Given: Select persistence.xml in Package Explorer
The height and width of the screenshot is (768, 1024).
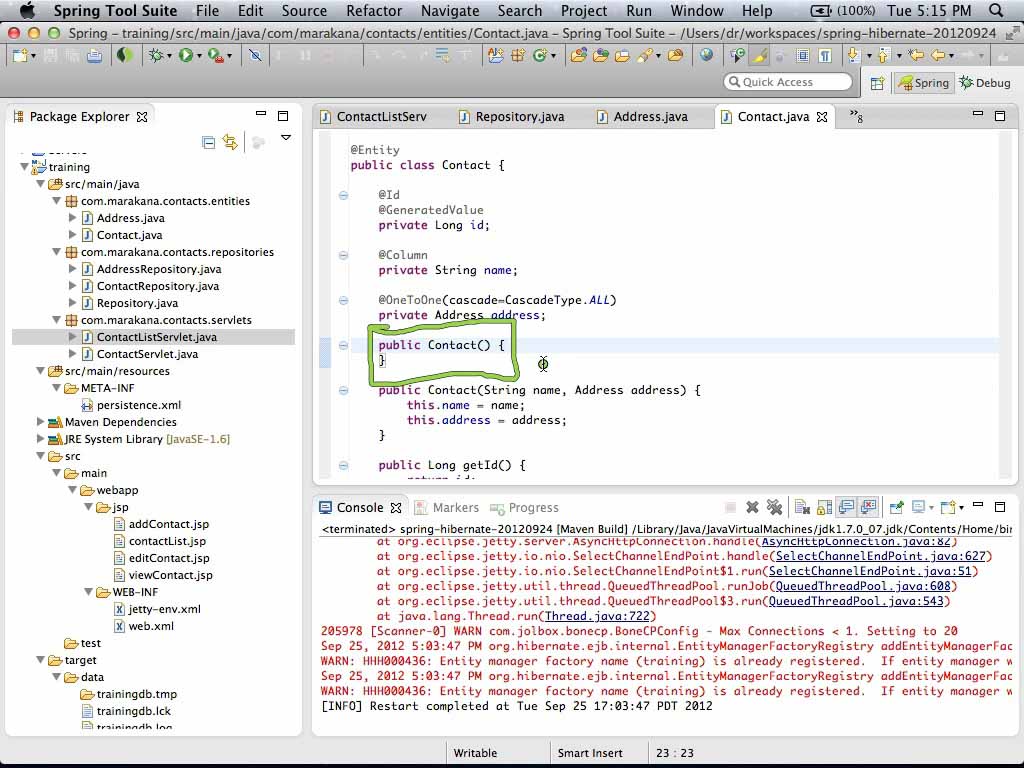Looking at the screenshot, I should click(x=138, y=405).
